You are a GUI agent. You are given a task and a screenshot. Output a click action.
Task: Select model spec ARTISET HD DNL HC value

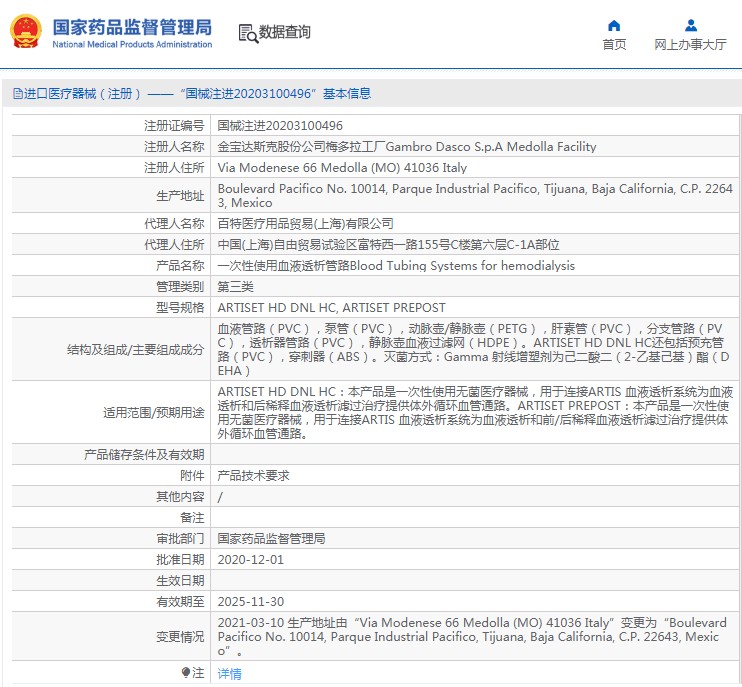331,308
